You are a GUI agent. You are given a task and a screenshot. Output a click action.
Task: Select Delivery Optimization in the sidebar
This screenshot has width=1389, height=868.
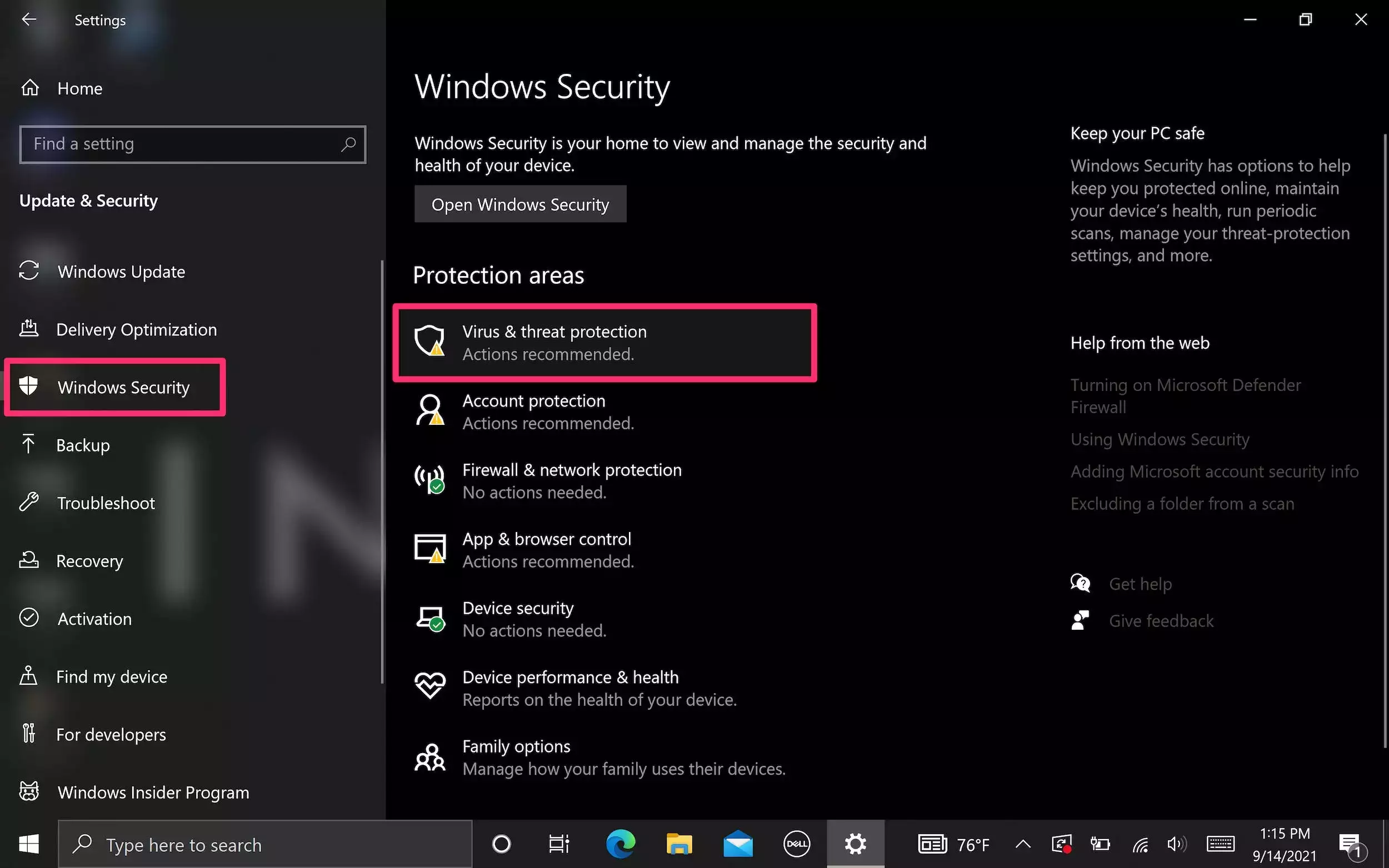click(136, 329)
